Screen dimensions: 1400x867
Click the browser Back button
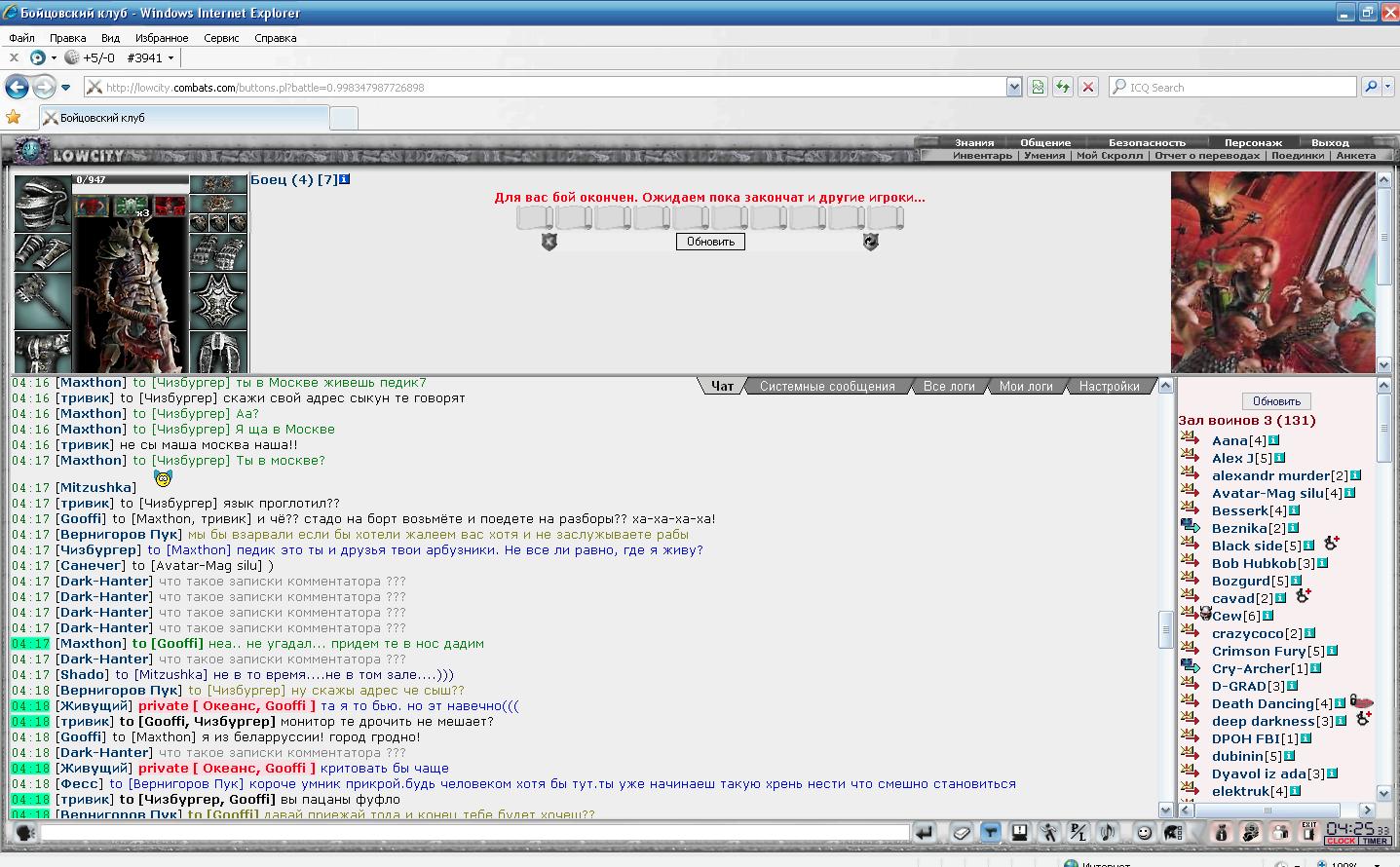17,87
